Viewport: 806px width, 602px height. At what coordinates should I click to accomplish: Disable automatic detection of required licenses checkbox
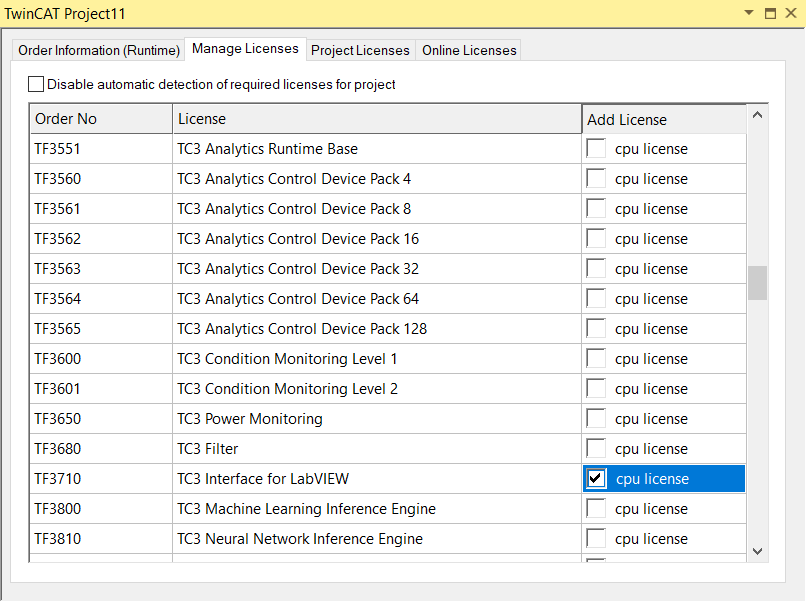point(36,84)
